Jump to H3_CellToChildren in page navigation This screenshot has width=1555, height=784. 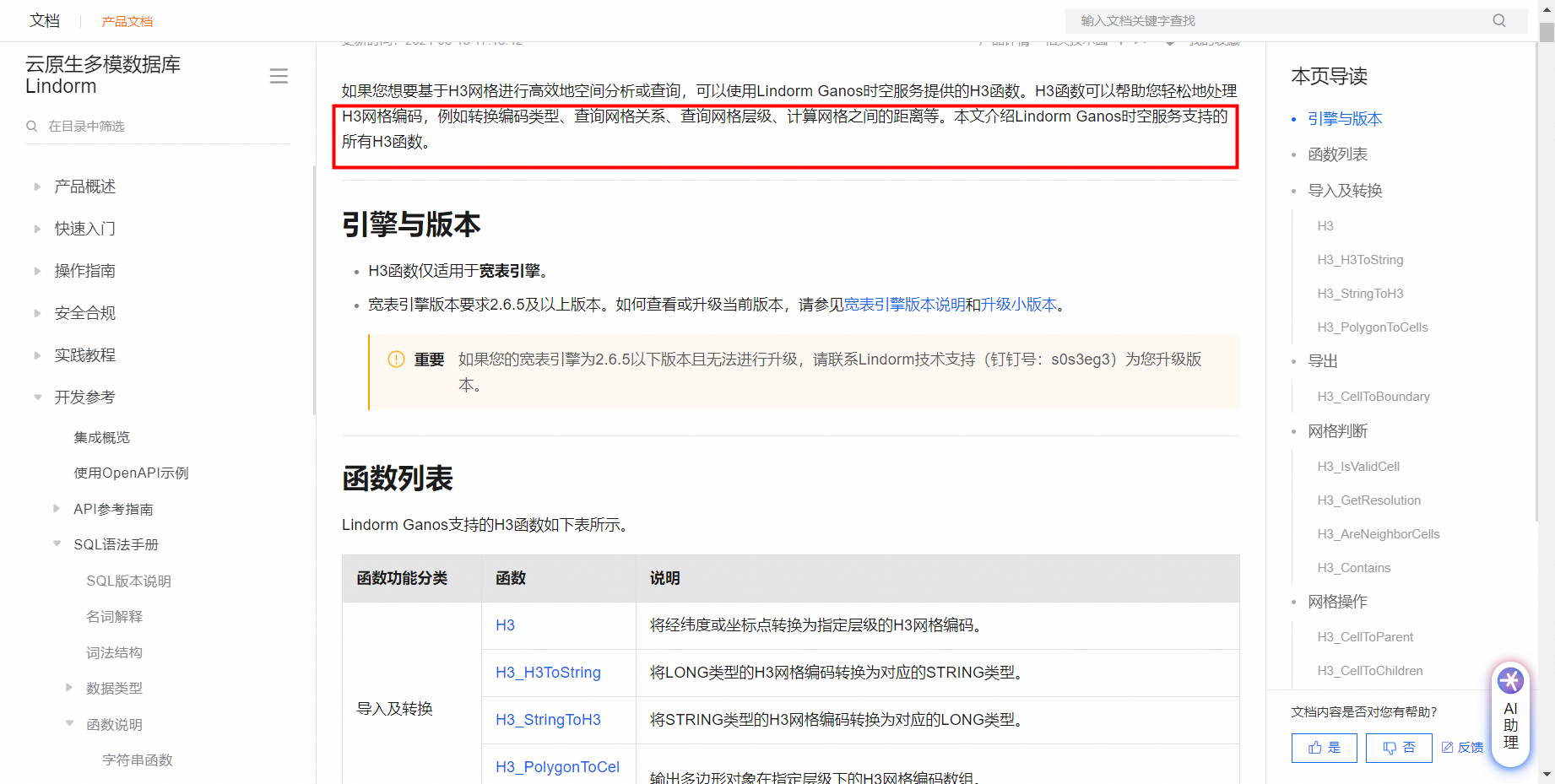(x=1370, y=671)
